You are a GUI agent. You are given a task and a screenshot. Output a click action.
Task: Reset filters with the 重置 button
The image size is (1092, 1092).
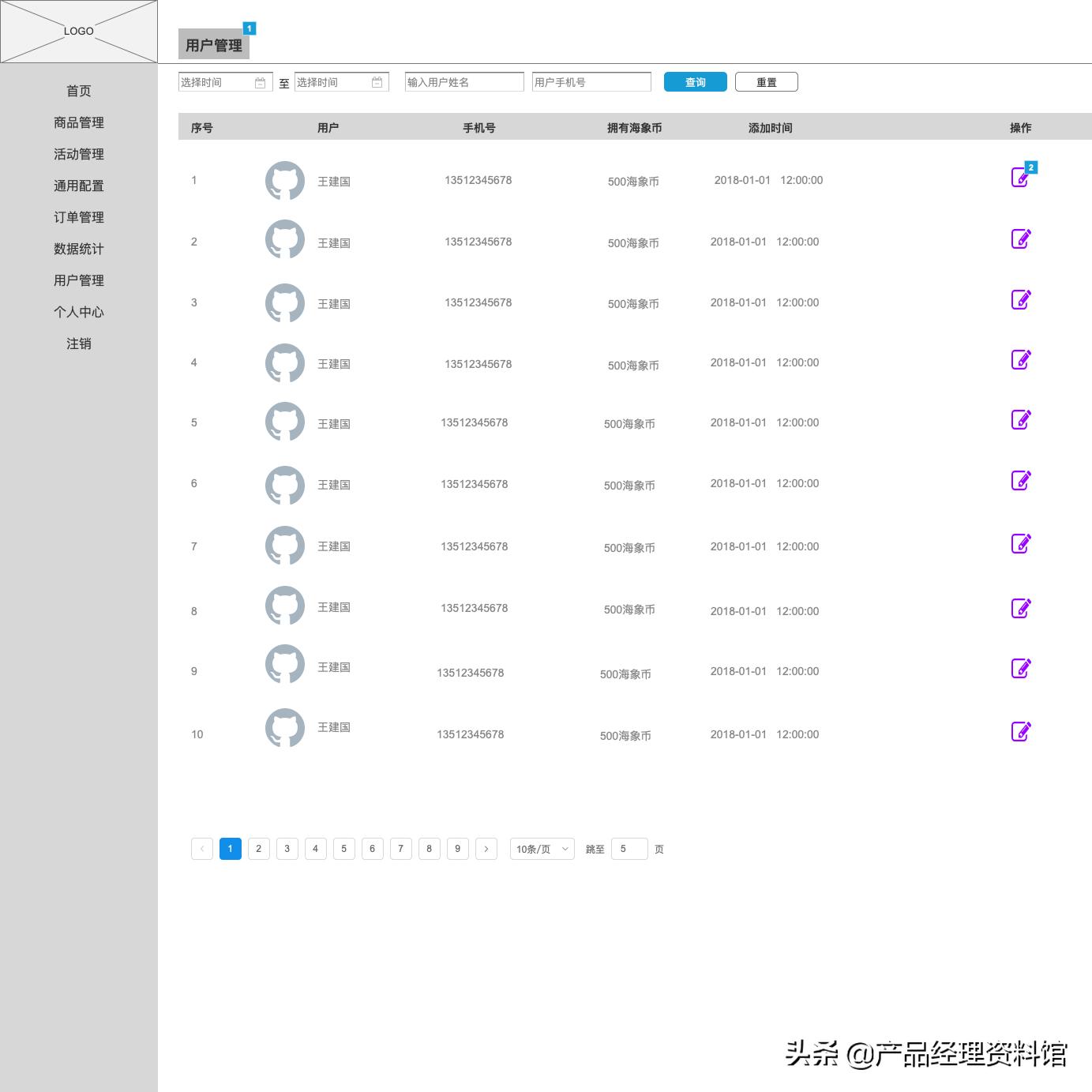coord(766,81)
